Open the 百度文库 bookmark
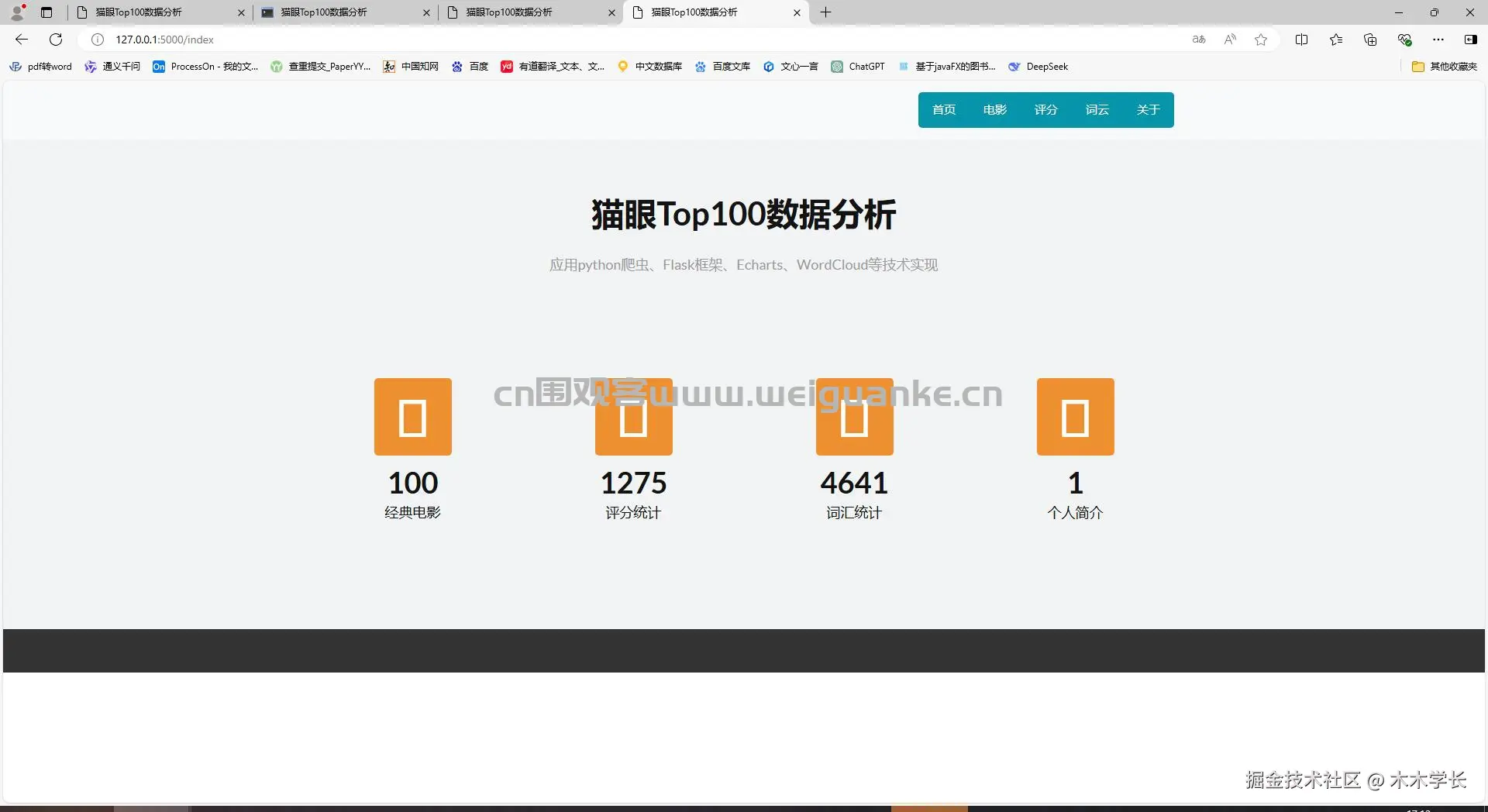 pyautogui.click(x=722, y=67)
